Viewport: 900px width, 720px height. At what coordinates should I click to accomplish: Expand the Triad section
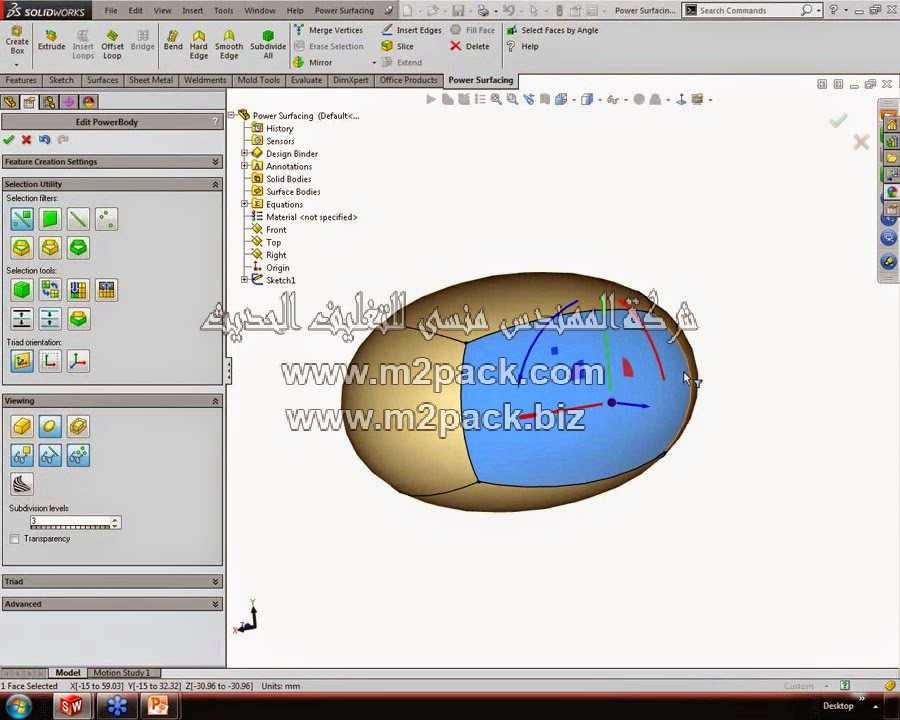click(x=215, y=582)
